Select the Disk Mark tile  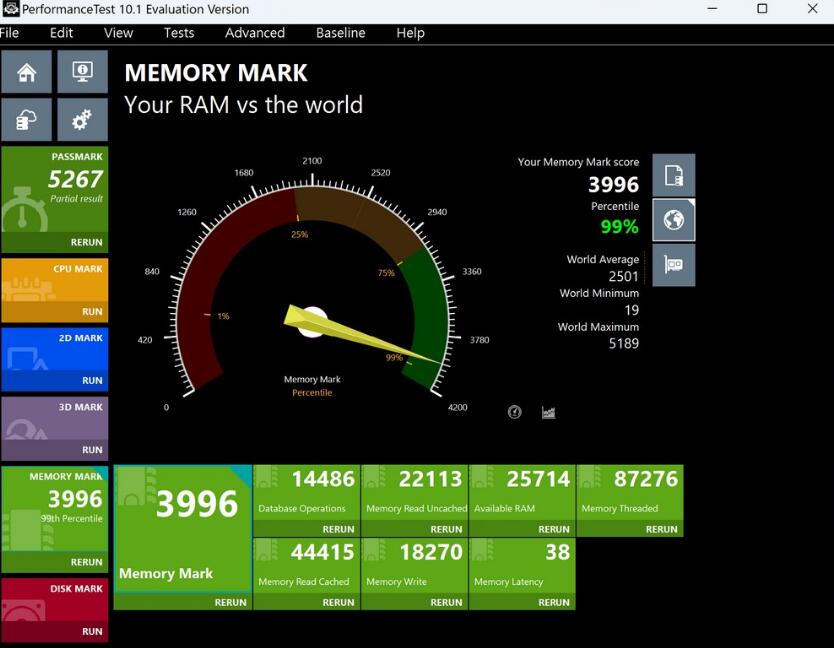point(54,600)
